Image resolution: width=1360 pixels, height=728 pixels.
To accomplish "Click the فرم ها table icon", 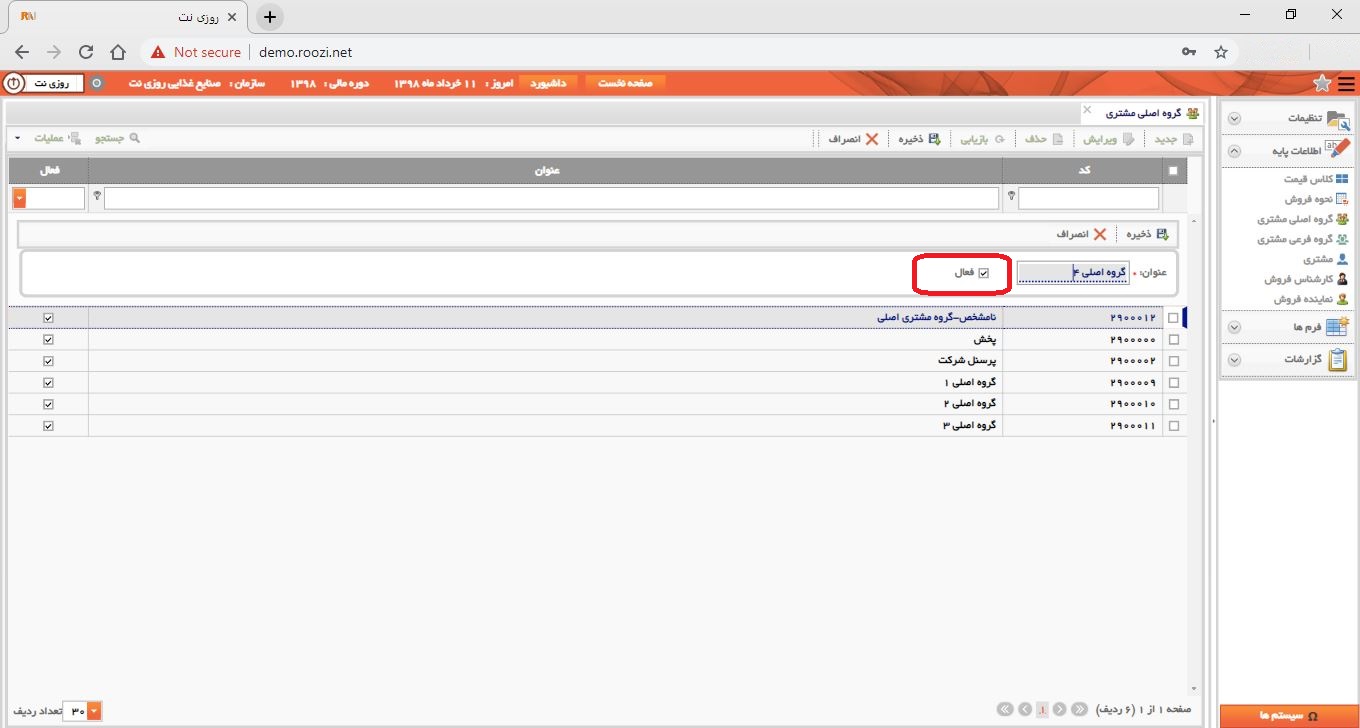I will pos(1337,326).
